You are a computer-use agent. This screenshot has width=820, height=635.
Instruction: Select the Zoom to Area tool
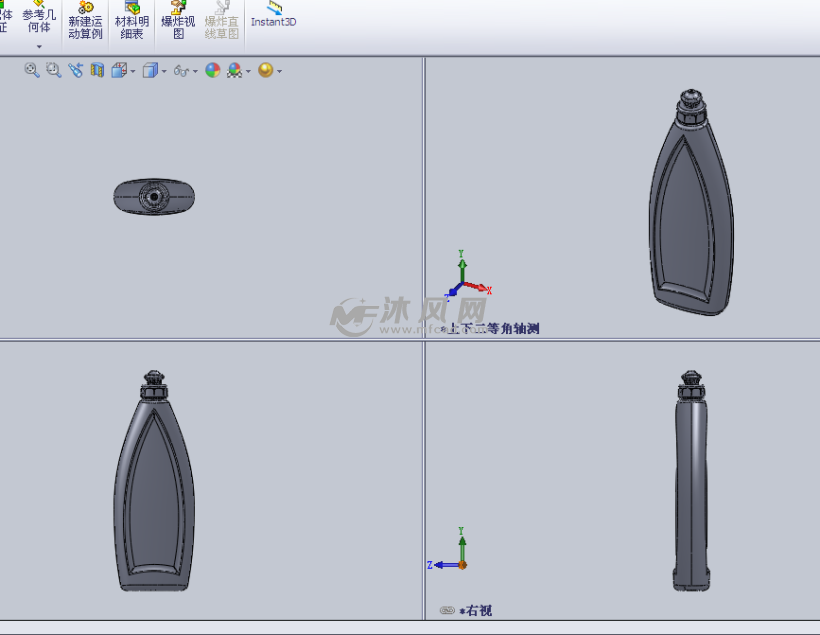point(51,70)
